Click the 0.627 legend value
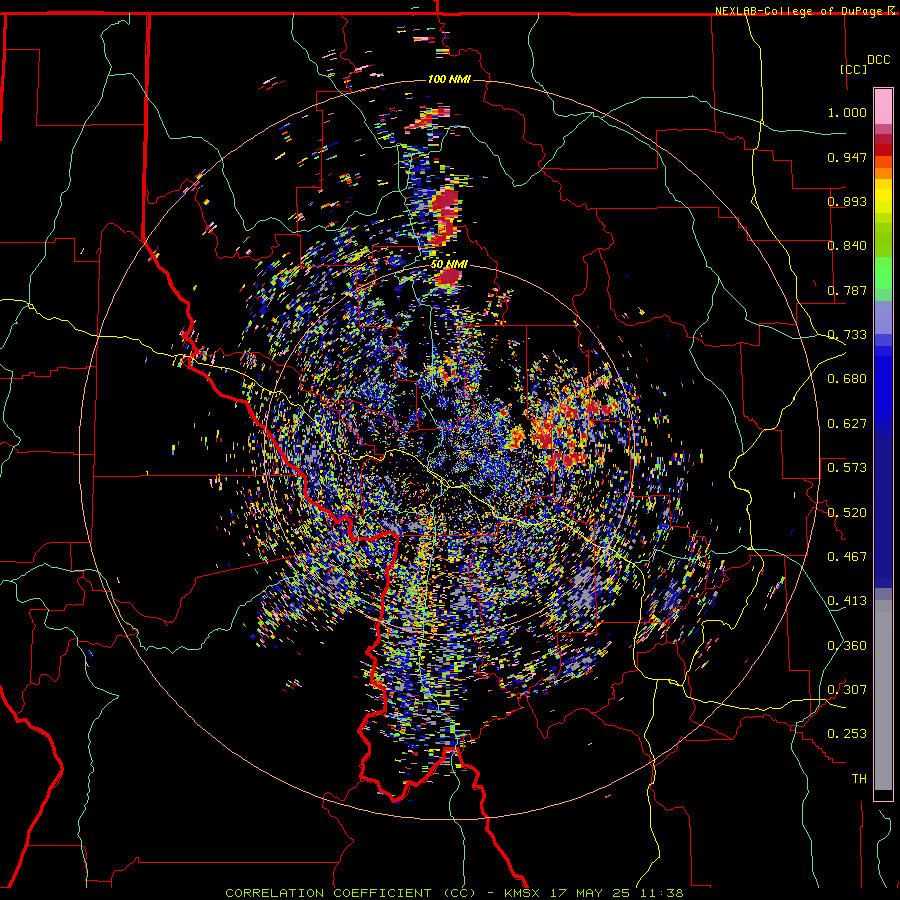900x900 pixels. 847,424
